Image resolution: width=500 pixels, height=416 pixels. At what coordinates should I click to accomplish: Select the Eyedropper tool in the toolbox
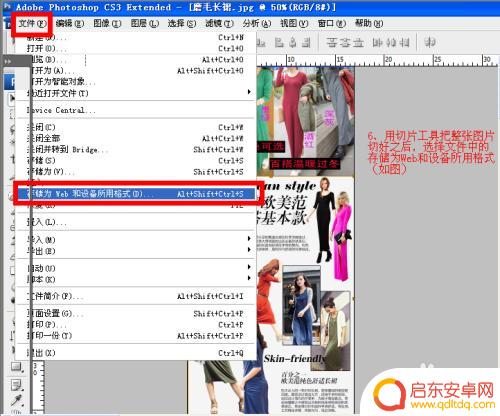tap(16, 401)
